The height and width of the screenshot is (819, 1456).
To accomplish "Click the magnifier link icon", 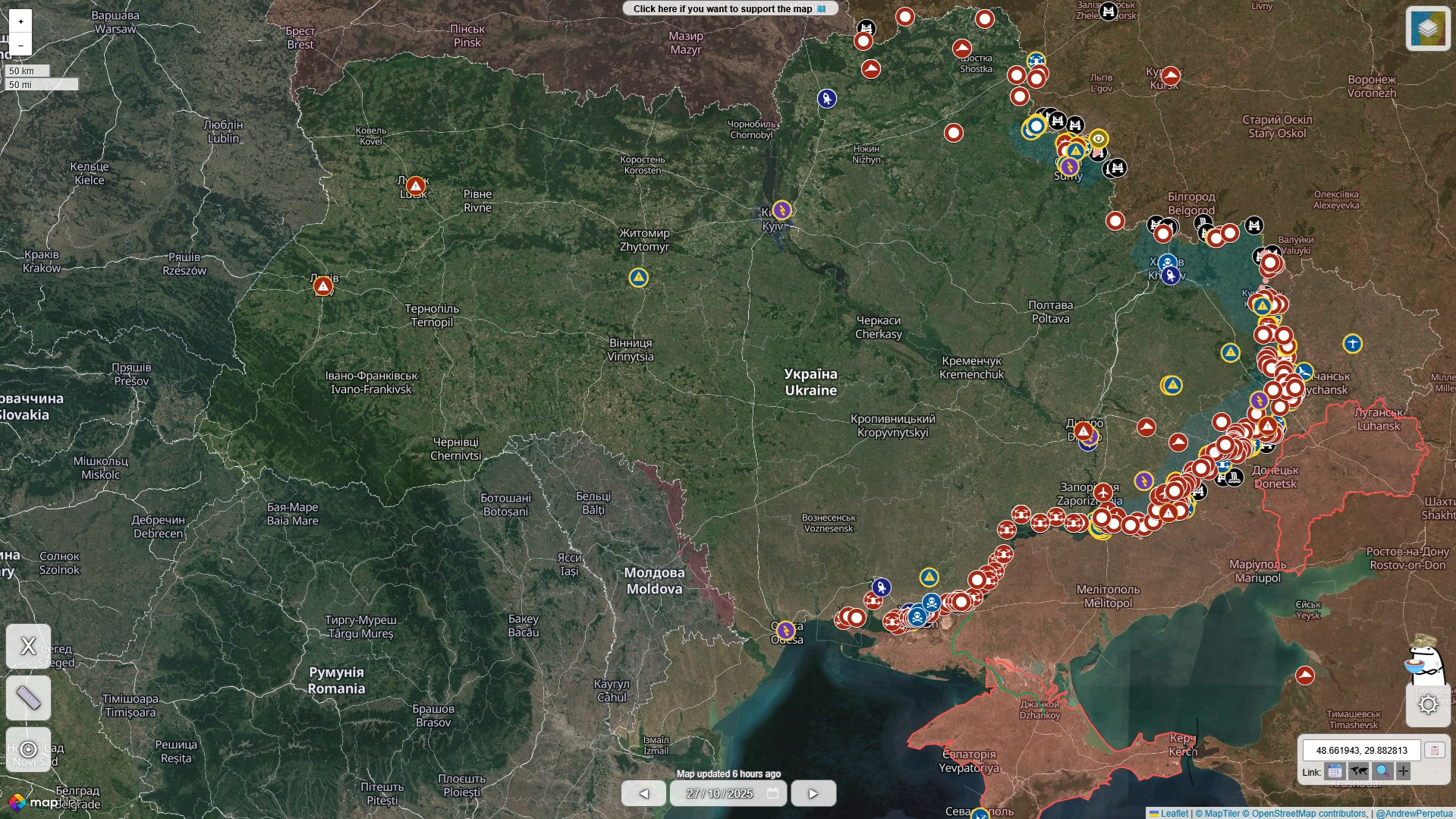I will 1382,772.
